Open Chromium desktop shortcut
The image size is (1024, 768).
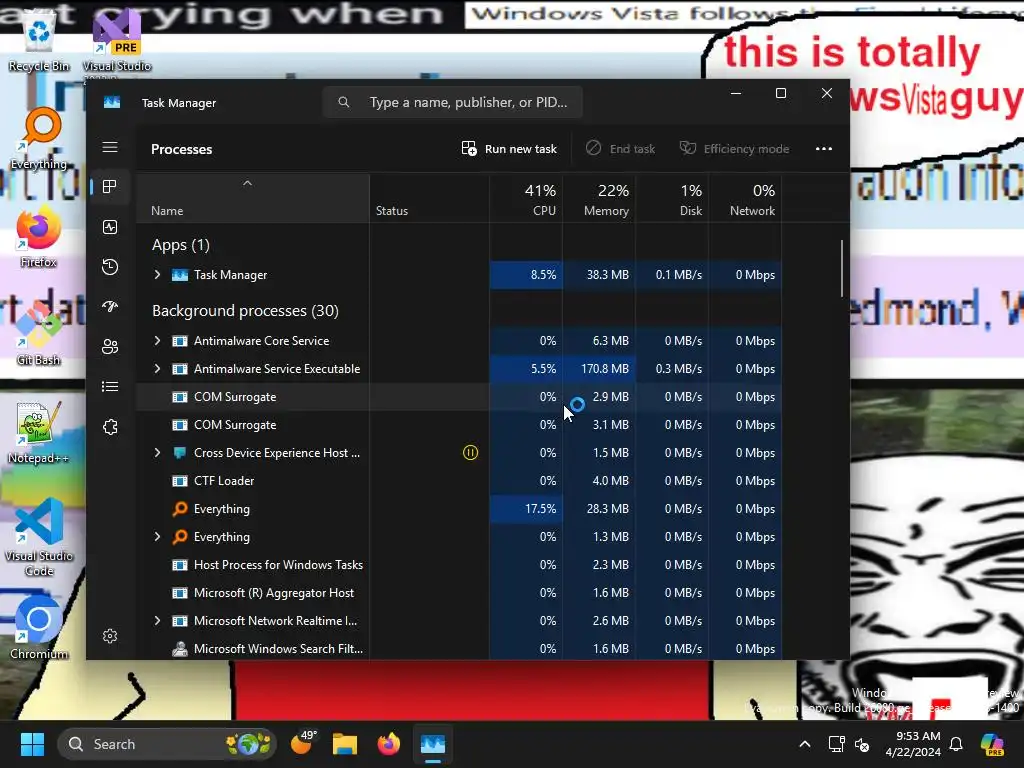click(x=39, y=628)
